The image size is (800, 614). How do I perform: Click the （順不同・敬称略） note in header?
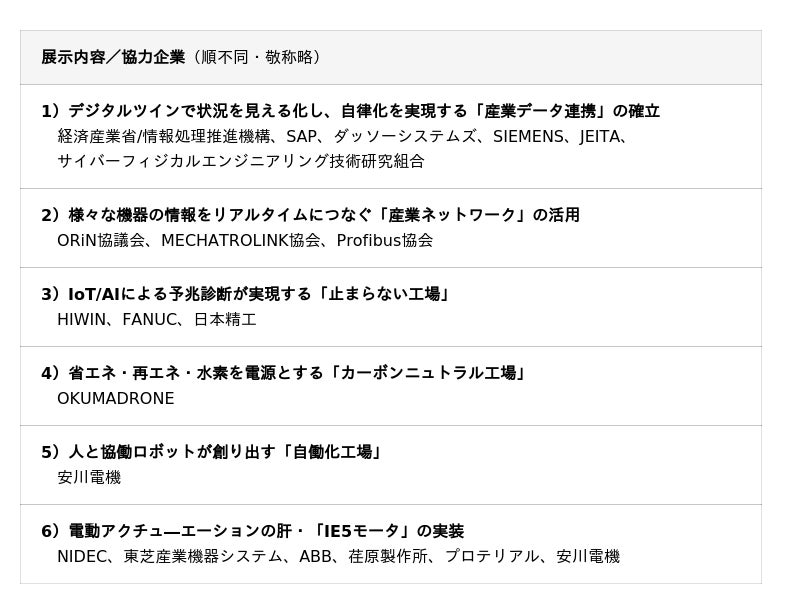(258, 57)
